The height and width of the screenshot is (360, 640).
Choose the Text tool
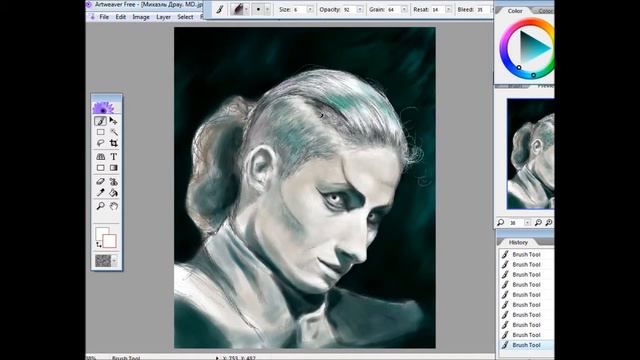click(x=113, y=157)
